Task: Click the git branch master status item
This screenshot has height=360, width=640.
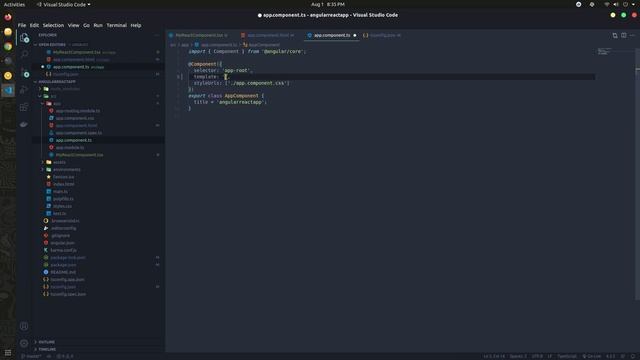Action: 31,356
